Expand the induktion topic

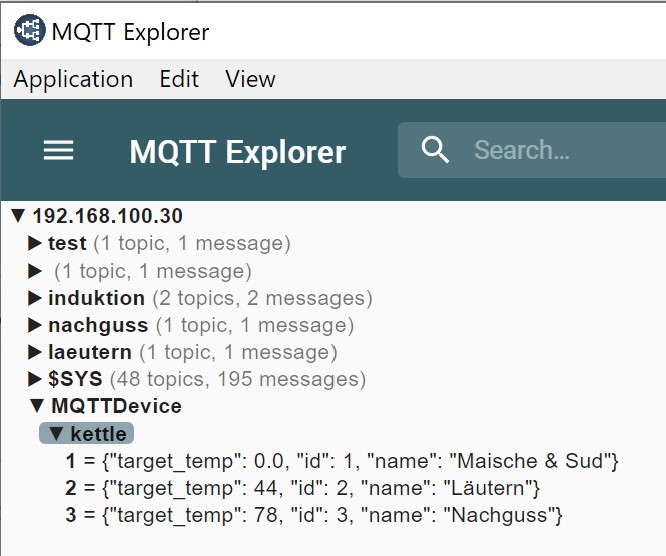point(35,298)
